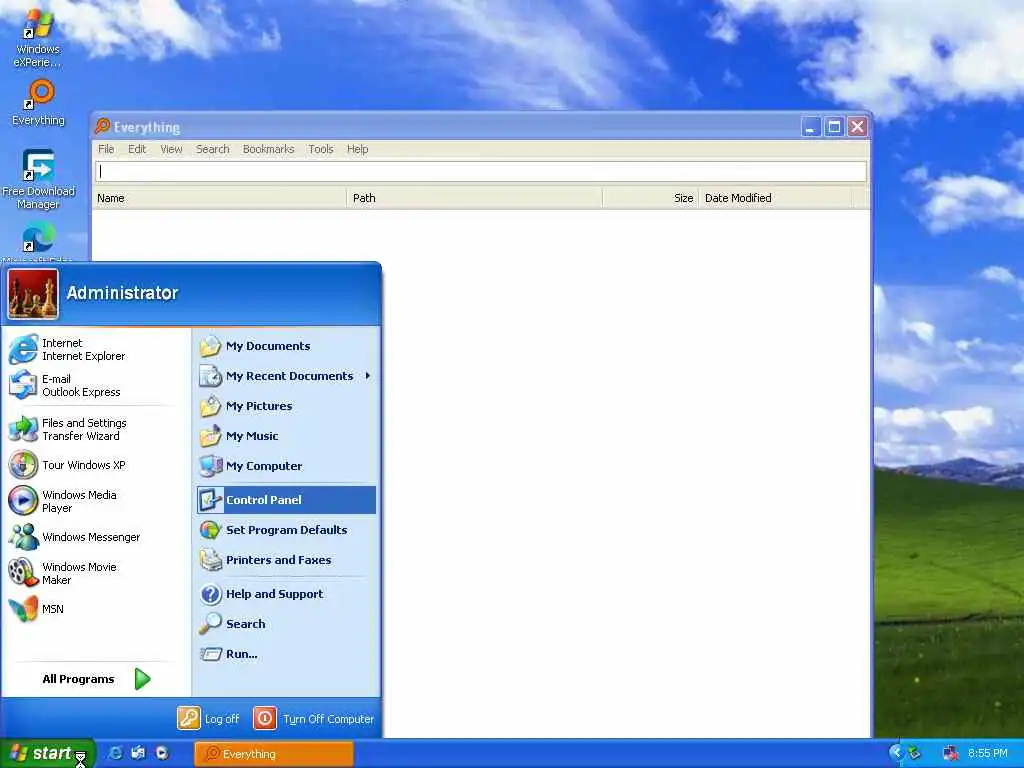Image resolution: width=1024 pixels, height=768 pixels.
Task: Expand All Programs list
Action: tap(96, 679)
